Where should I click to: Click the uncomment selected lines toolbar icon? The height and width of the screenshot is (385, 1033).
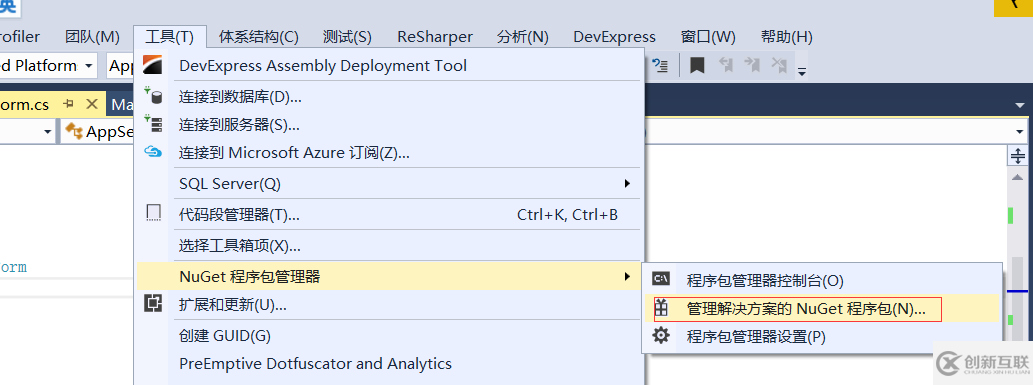660,65
